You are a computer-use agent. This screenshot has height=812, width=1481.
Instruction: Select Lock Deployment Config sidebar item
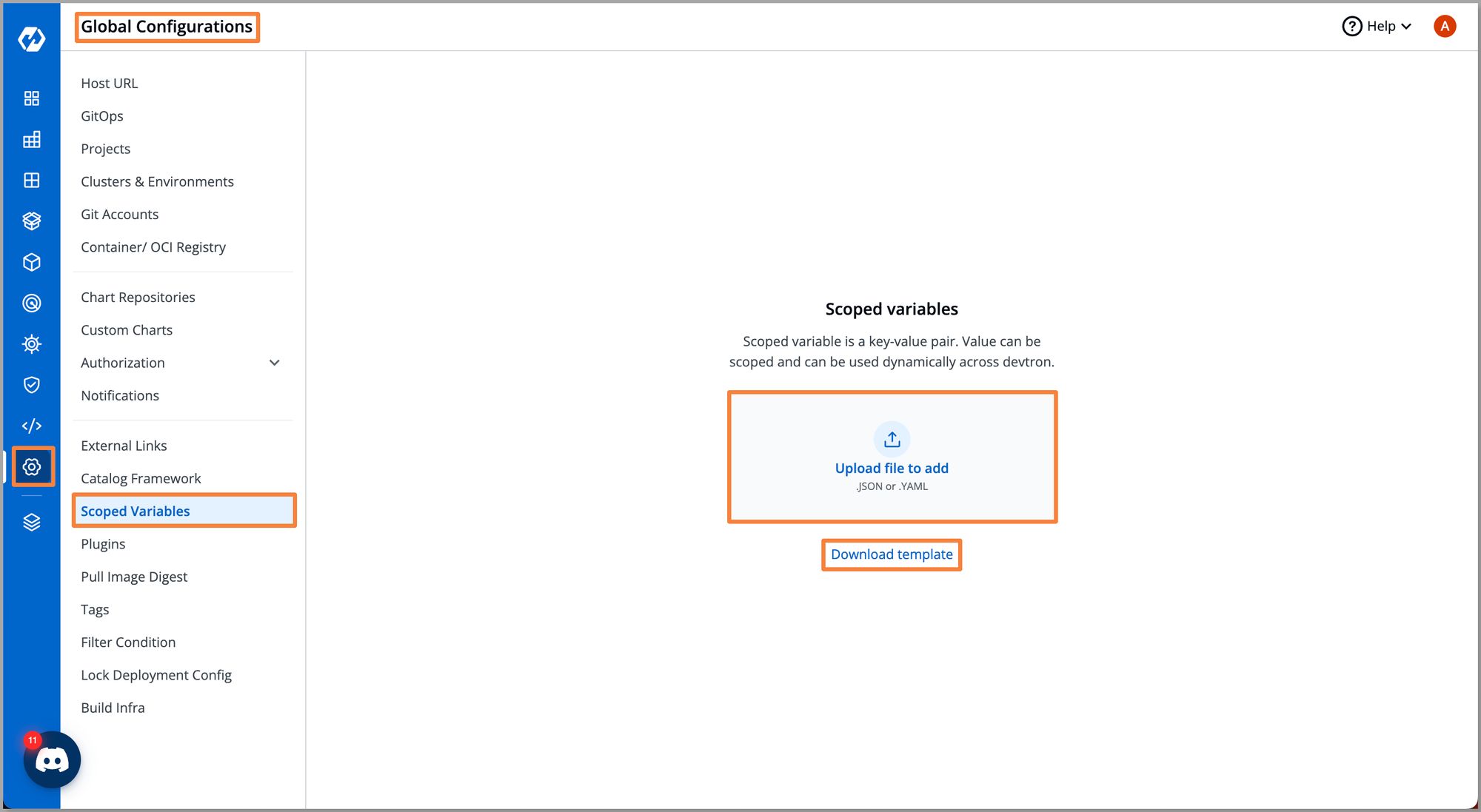[158, 674]
